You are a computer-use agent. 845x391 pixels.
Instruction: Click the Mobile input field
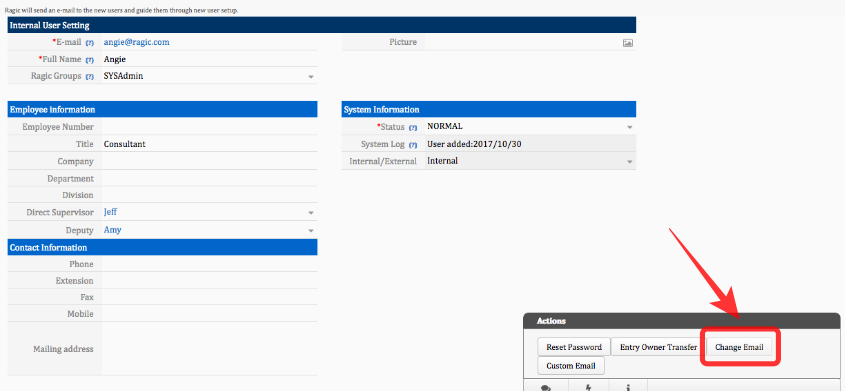(x=209, y=314)
